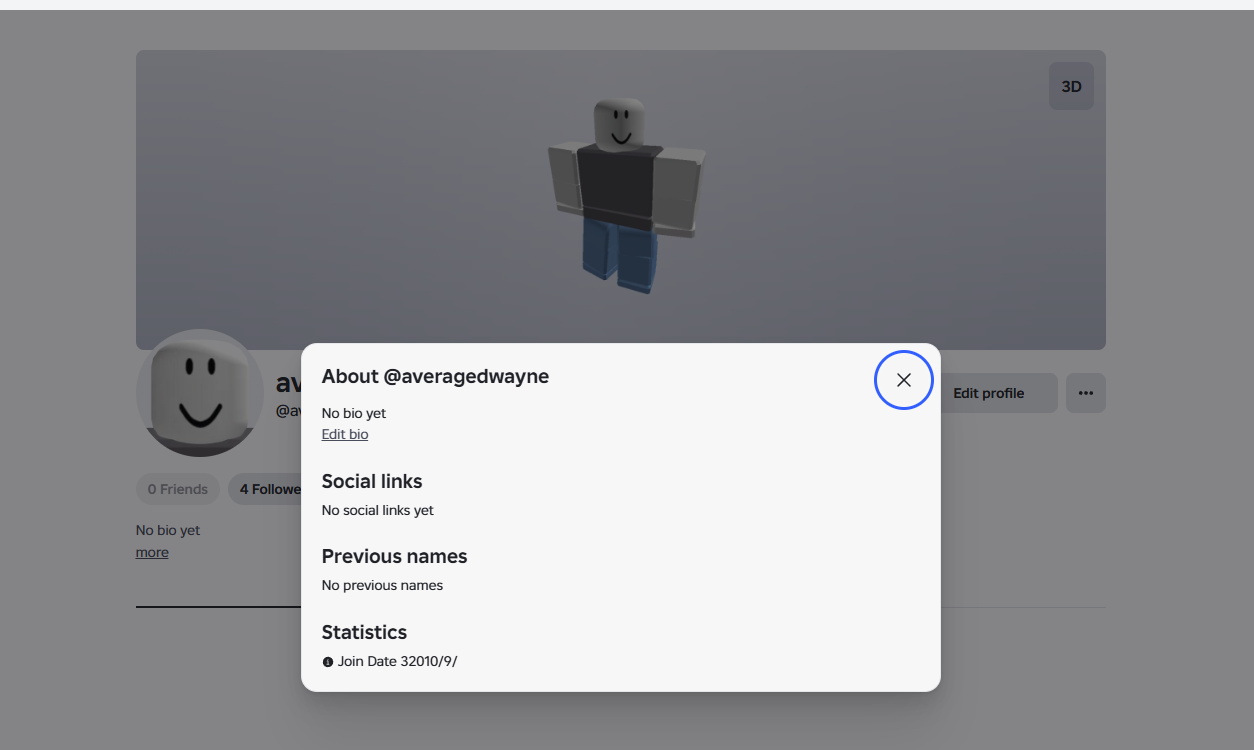
Task: Click the round profile avatar headshot
Action: click(200, 393)
